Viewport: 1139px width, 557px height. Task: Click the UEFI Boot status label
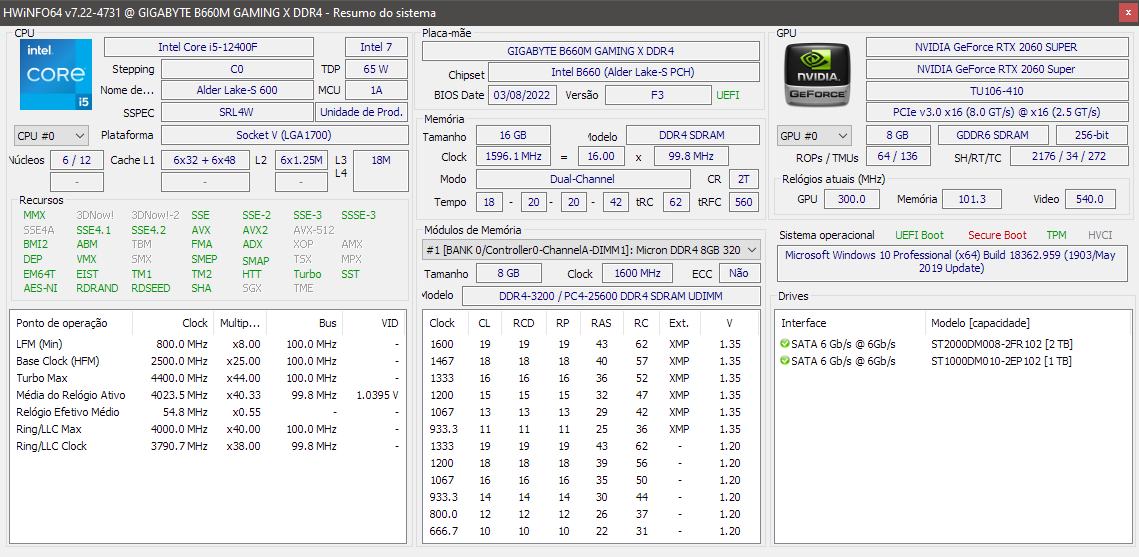[x=920, y=235]
